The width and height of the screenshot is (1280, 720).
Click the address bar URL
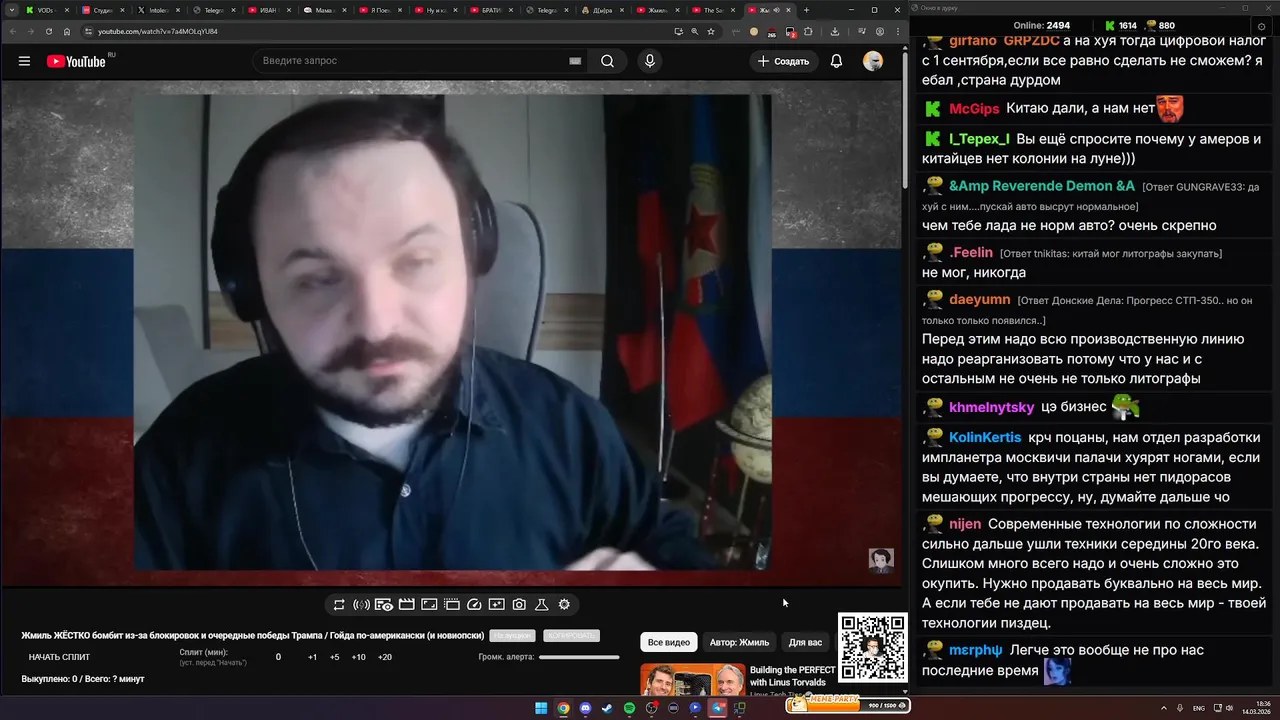coord(158,31)
